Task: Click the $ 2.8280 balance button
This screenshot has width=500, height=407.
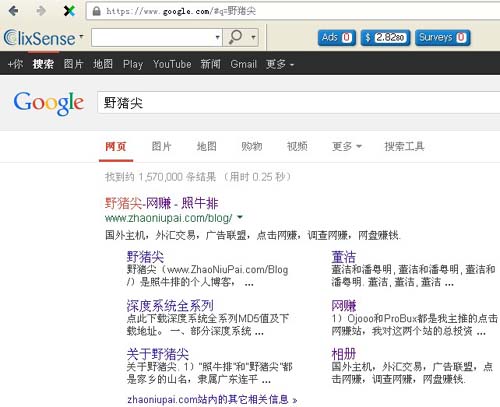Action: (x=385, y=37)
